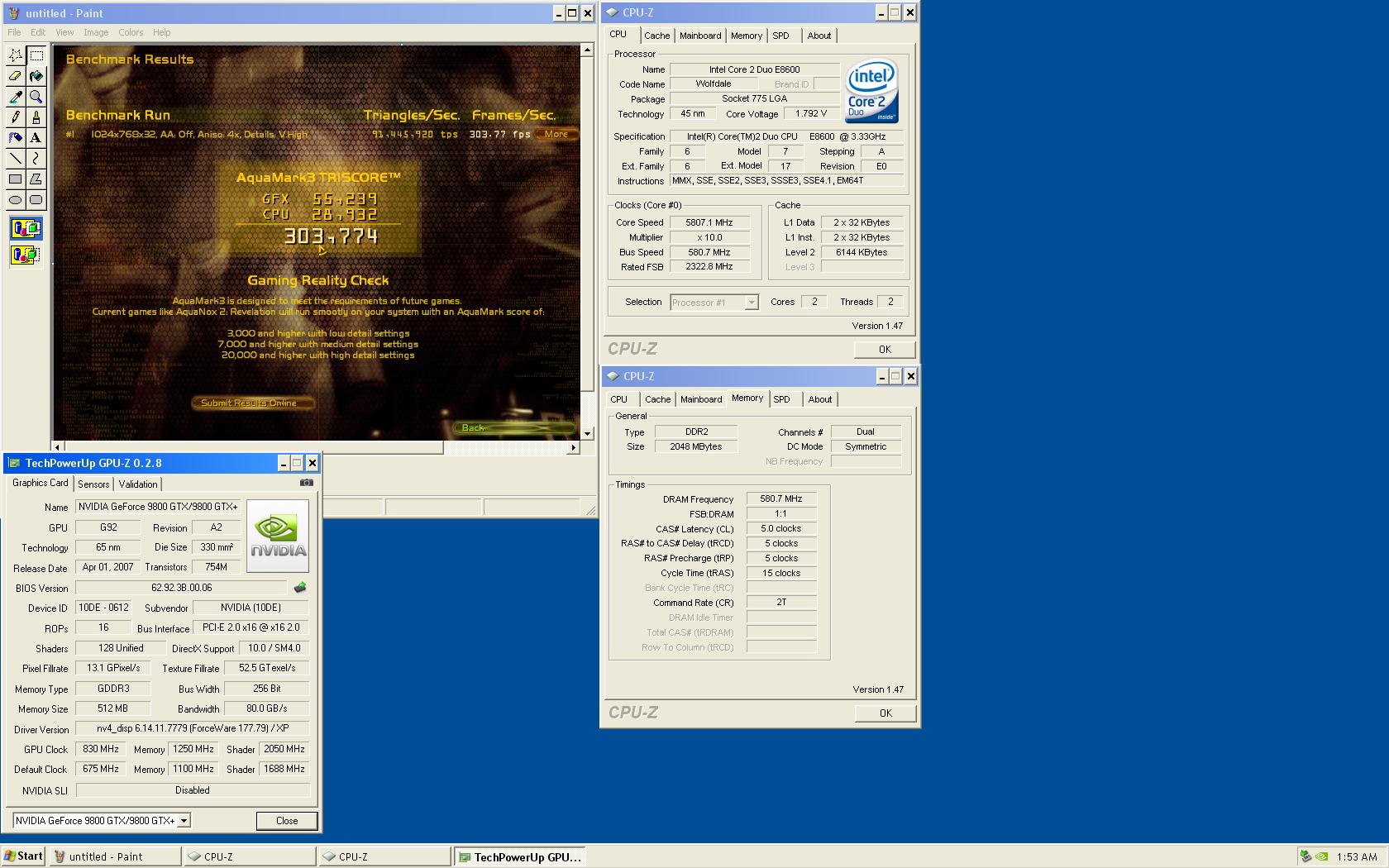Select the Ellipse shape tool
The width and height of the screenshot is (1389, 868).
click(x=16, y=199)
